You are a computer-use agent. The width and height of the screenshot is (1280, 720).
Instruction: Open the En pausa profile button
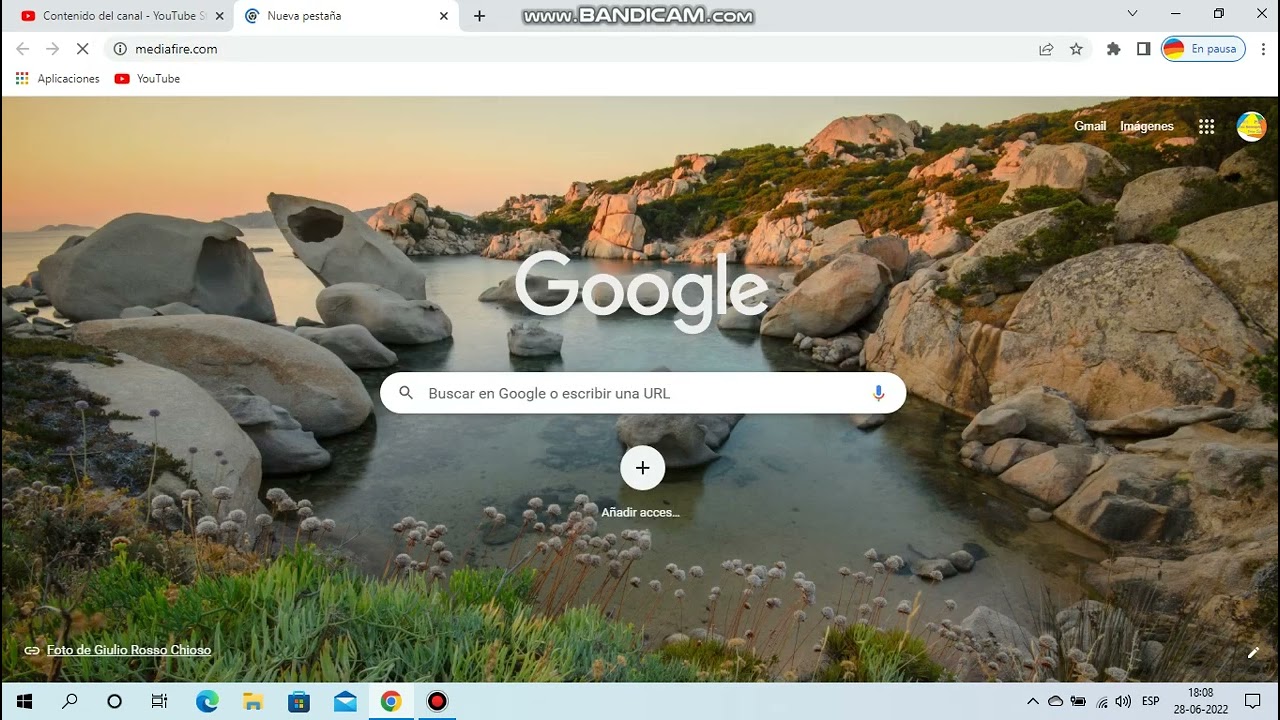point(1203,49)
